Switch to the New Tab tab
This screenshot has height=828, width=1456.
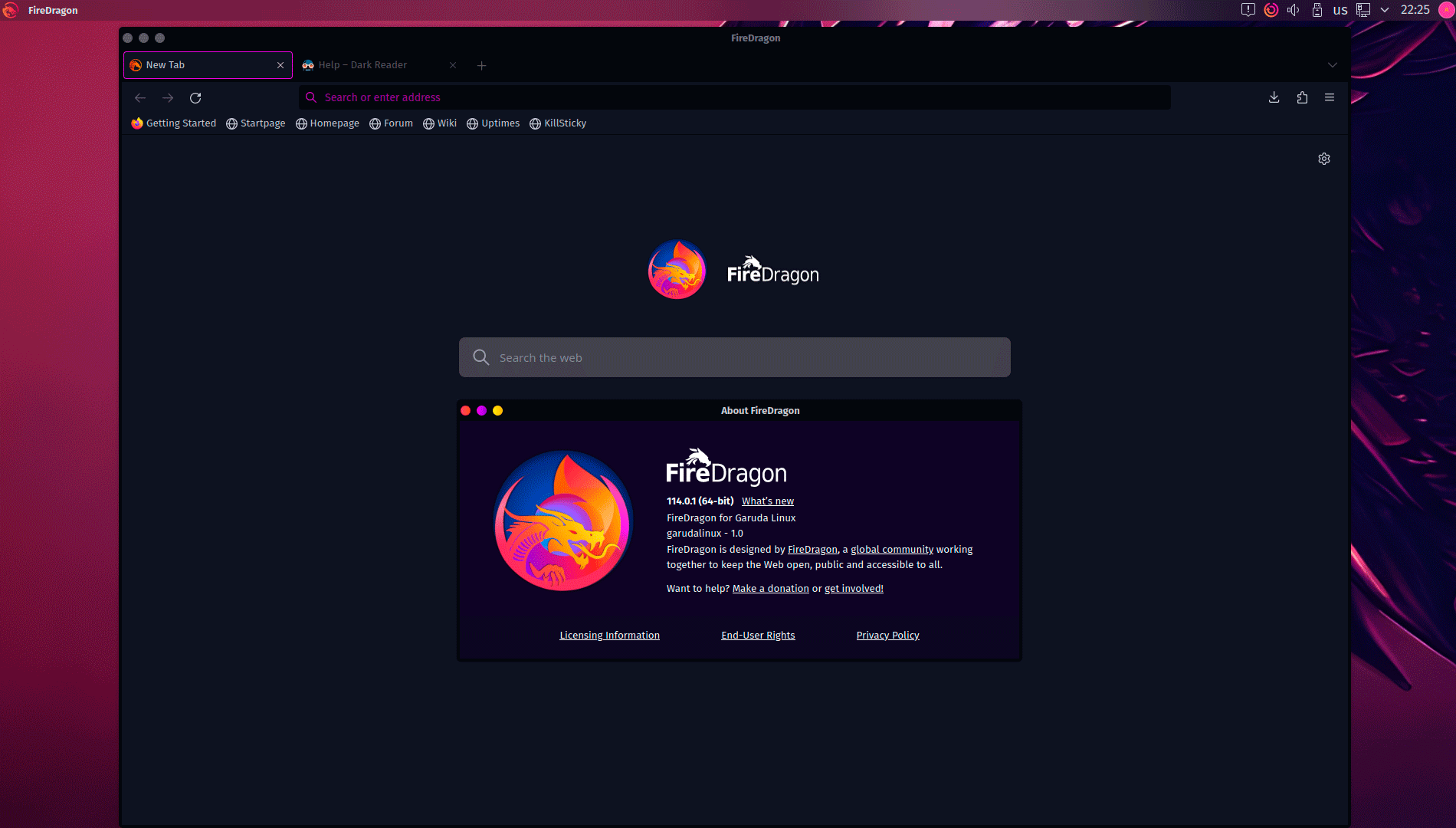point(208,65)
